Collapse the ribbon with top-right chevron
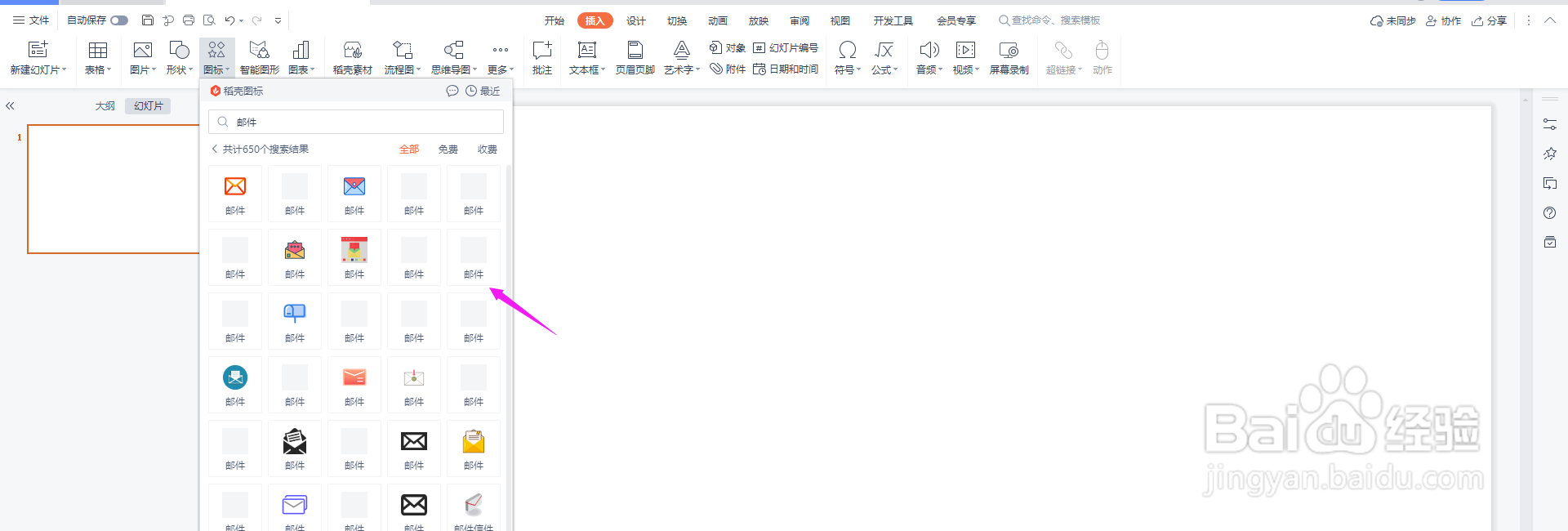Viewport: 1568px width, 531px height. [x=1550, y=20]
